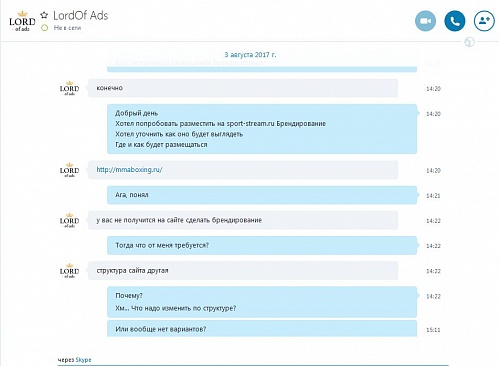Click LORD avatar beside mmaboxing link message

[x=69, y=170]
